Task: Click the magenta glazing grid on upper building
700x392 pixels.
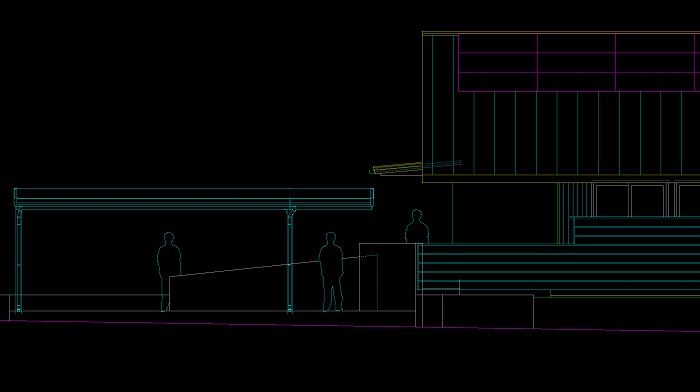Action: pyautogui.click(x=579, y=63)
